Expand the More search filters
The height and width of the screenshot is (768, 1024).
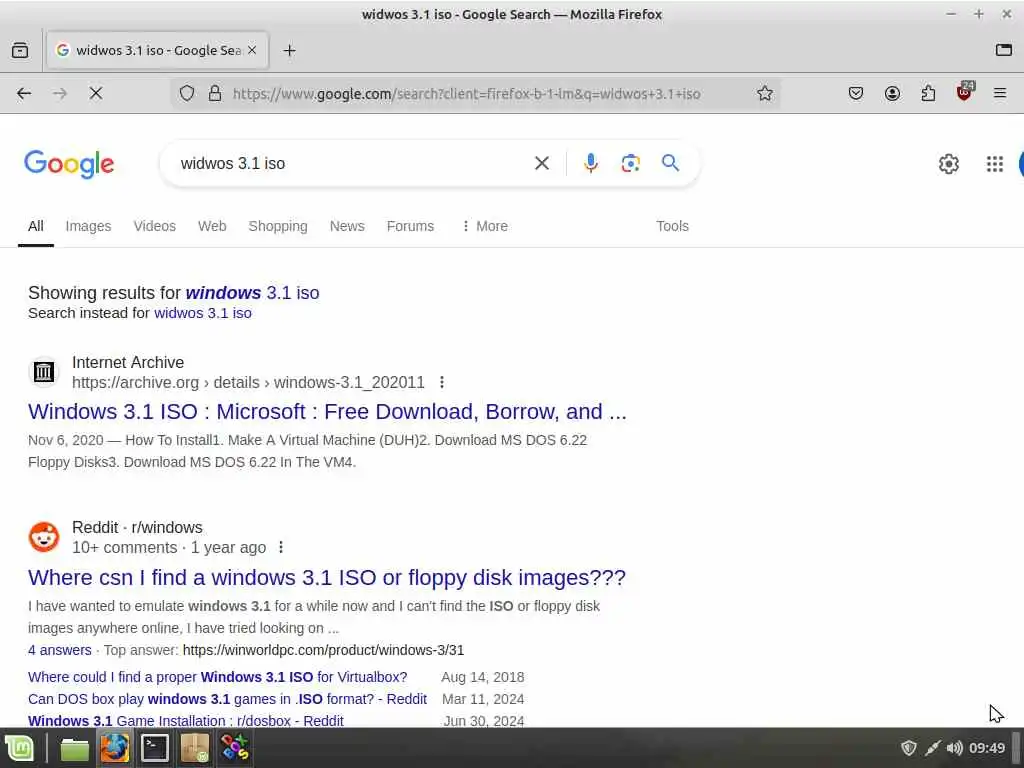coord(484,226)
